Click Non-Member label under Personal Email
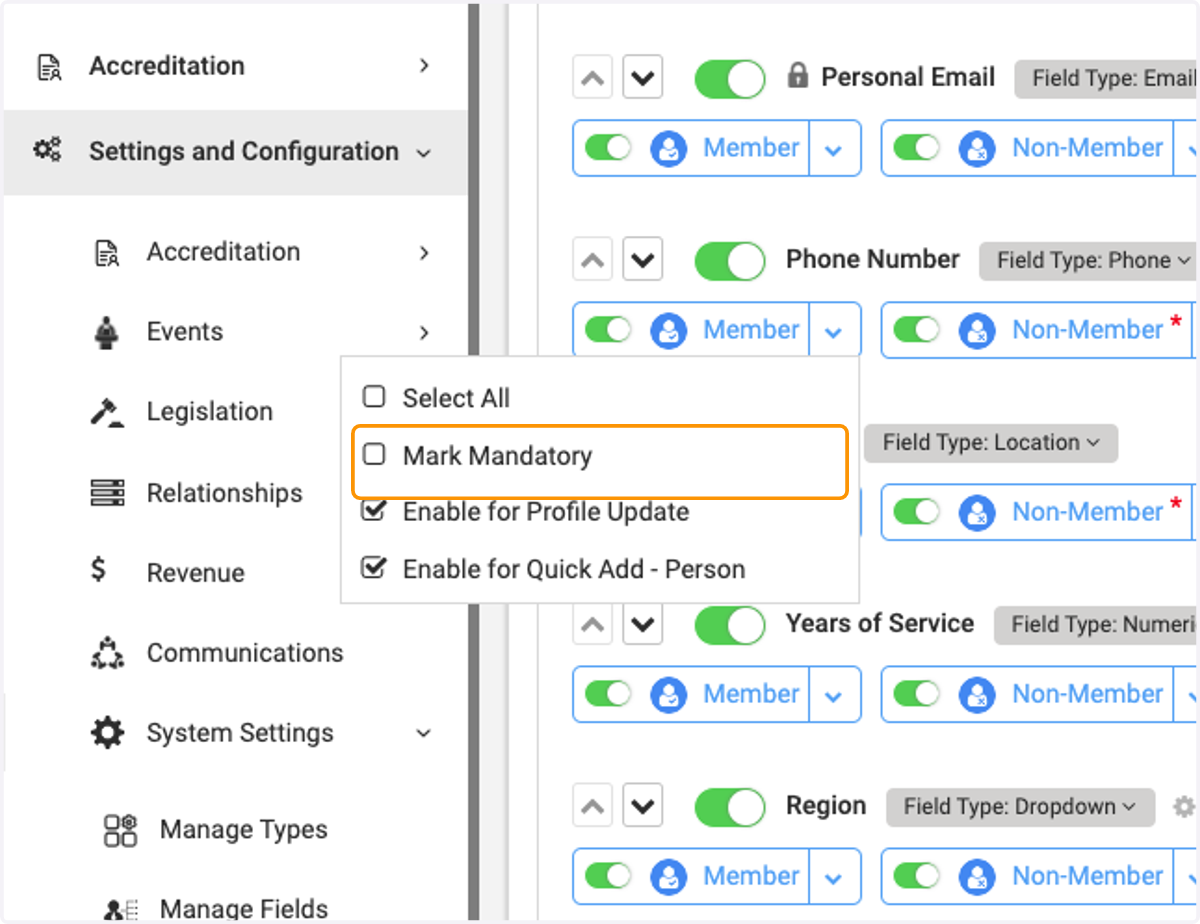1200x924 pixels. click(x=1088, y=148)
